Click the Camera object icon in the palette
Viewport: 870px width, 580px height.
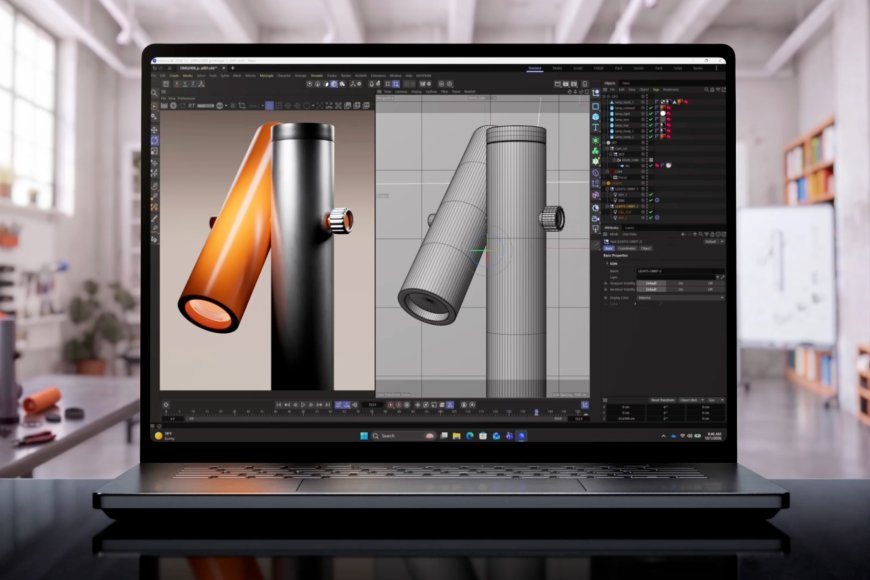pyautogui.click(x=596, y=219)
